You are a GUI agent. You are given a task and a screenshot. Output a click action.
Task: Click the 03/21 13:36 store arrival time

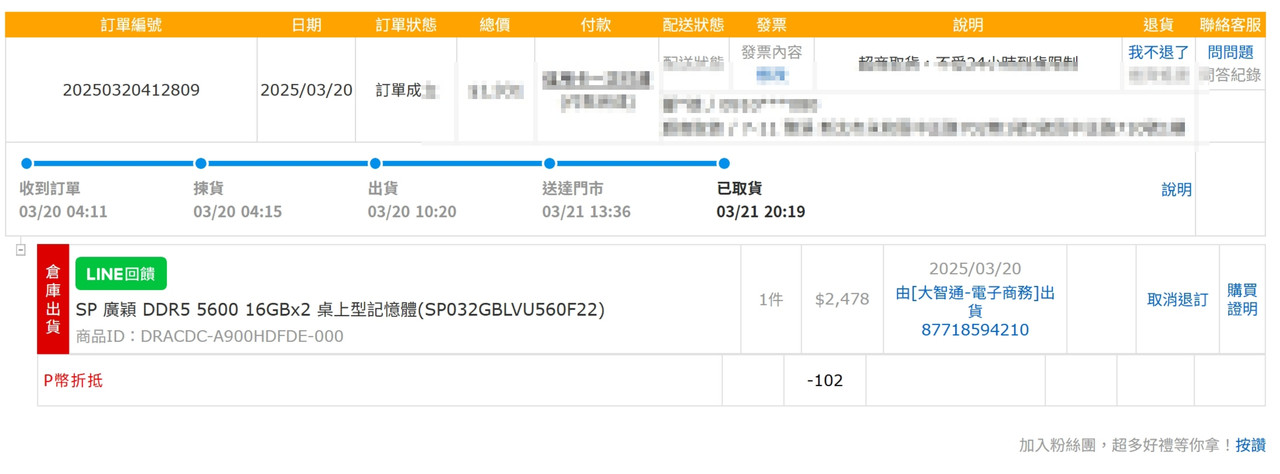(x=586, y=212)
